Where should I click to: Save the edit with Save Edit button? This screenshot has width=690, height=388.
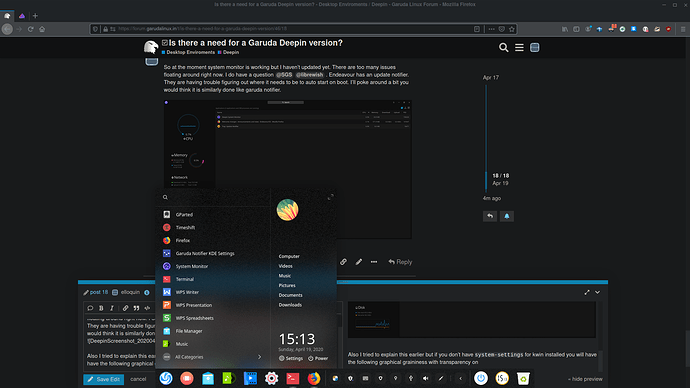(x=103, y=379)
